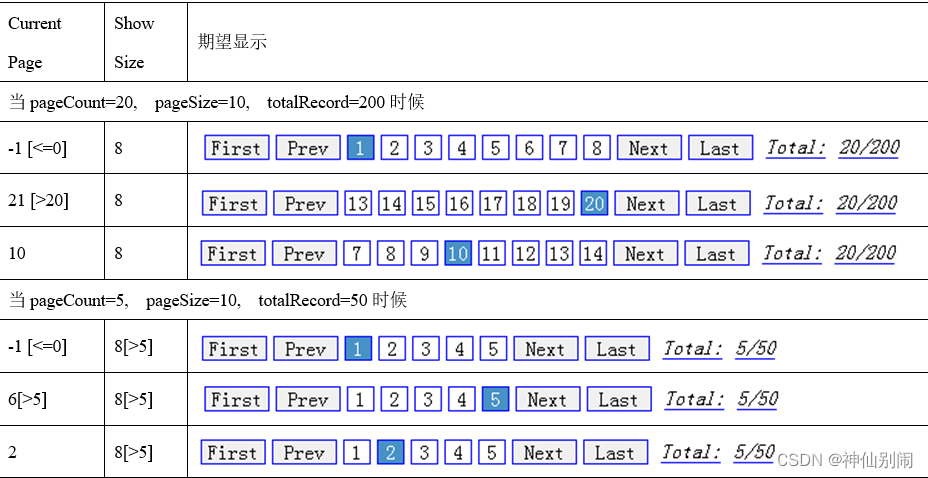Click the highlighted page 20 button
The height and width of the screenshot is (478, 928).
pyautogui.click(x=594, y=204)
